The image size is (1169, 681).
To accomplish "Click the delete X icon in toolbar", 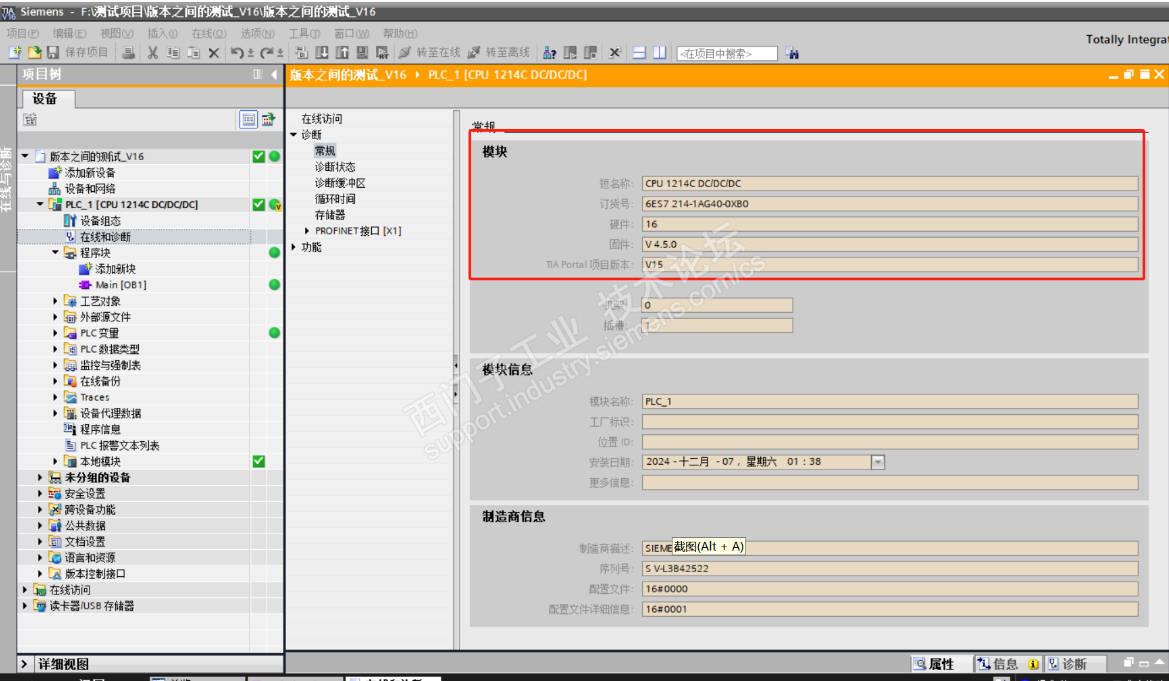I will coord(214,52).
